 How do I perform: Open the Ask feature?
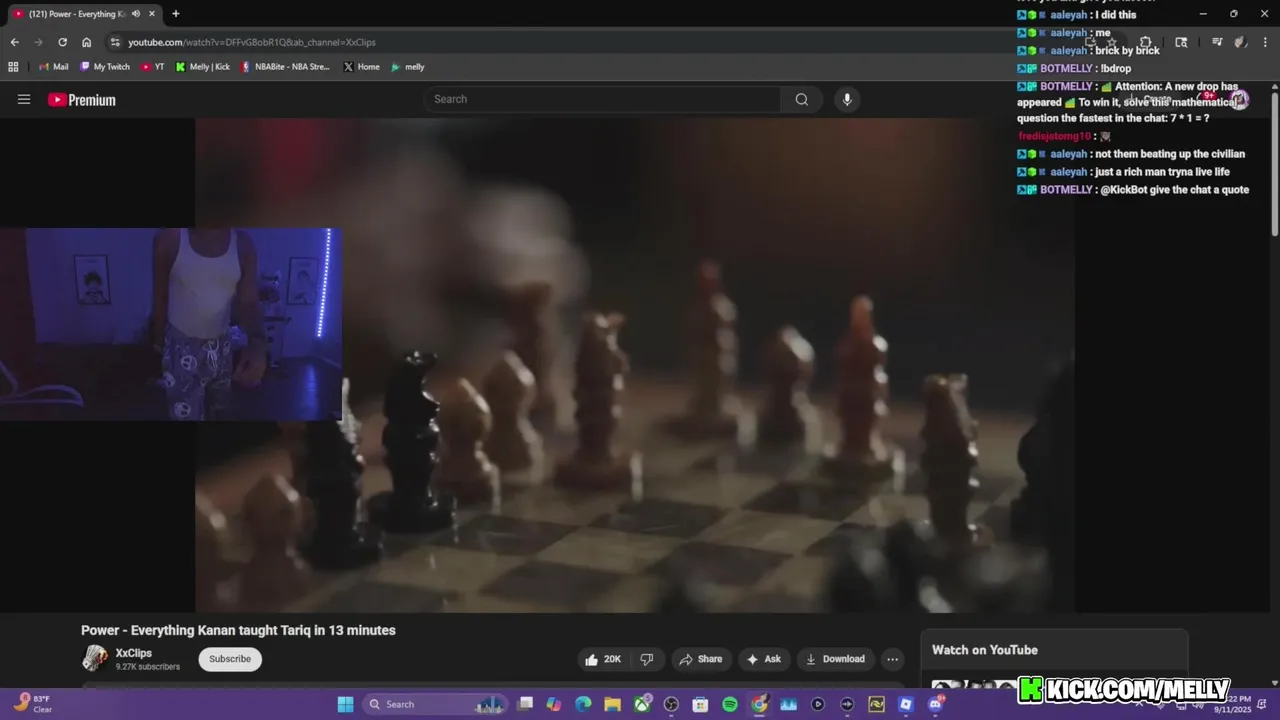(764, 659)
